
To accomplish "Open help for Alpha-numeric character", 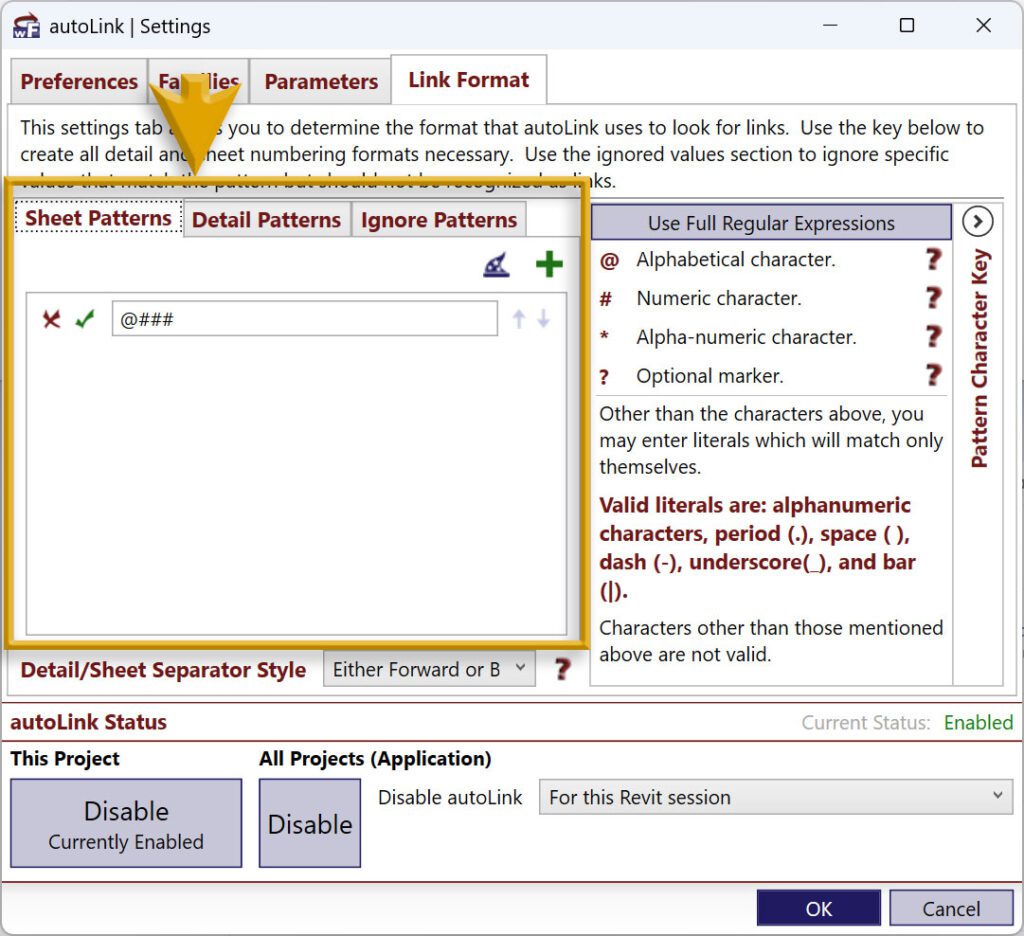I will click(934, 337).
